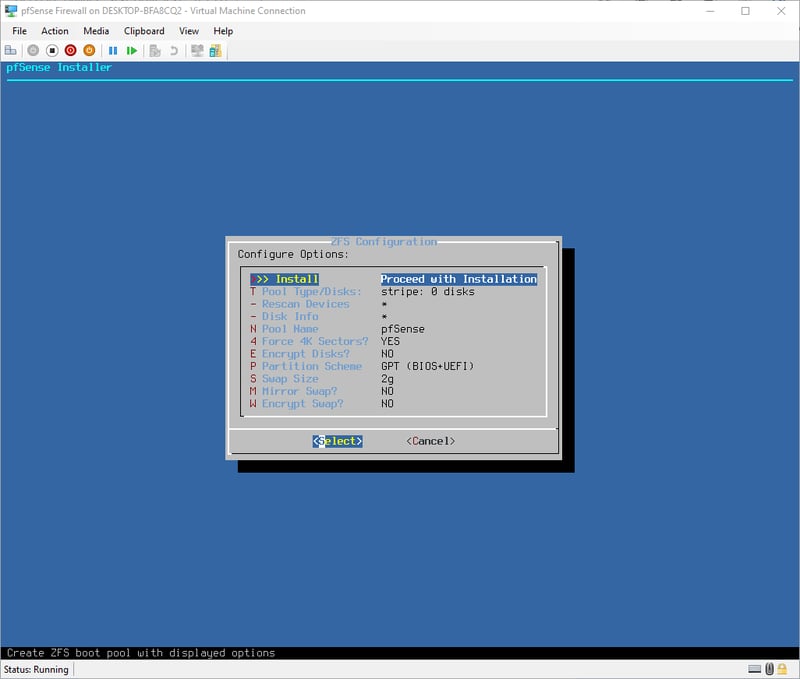The image size is (800, 679).
Task: Open the Clipboard menu
Action: pos(144,31)
